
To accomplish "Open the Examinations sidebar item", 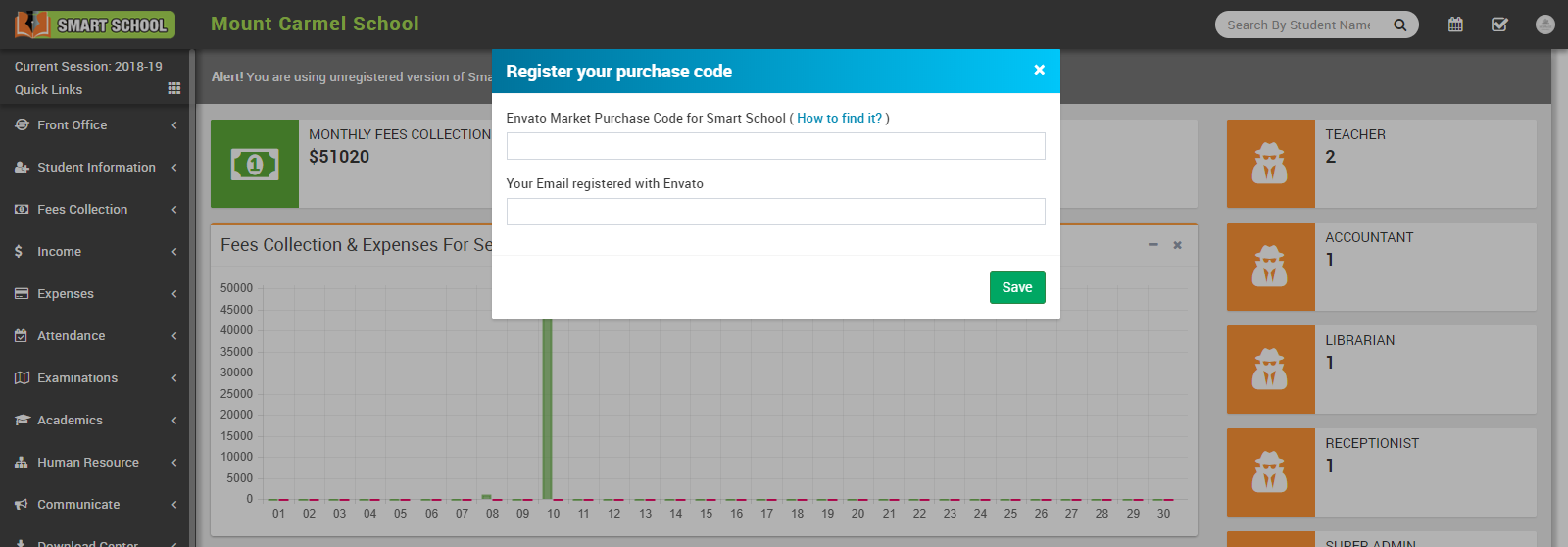I will 95,378.
